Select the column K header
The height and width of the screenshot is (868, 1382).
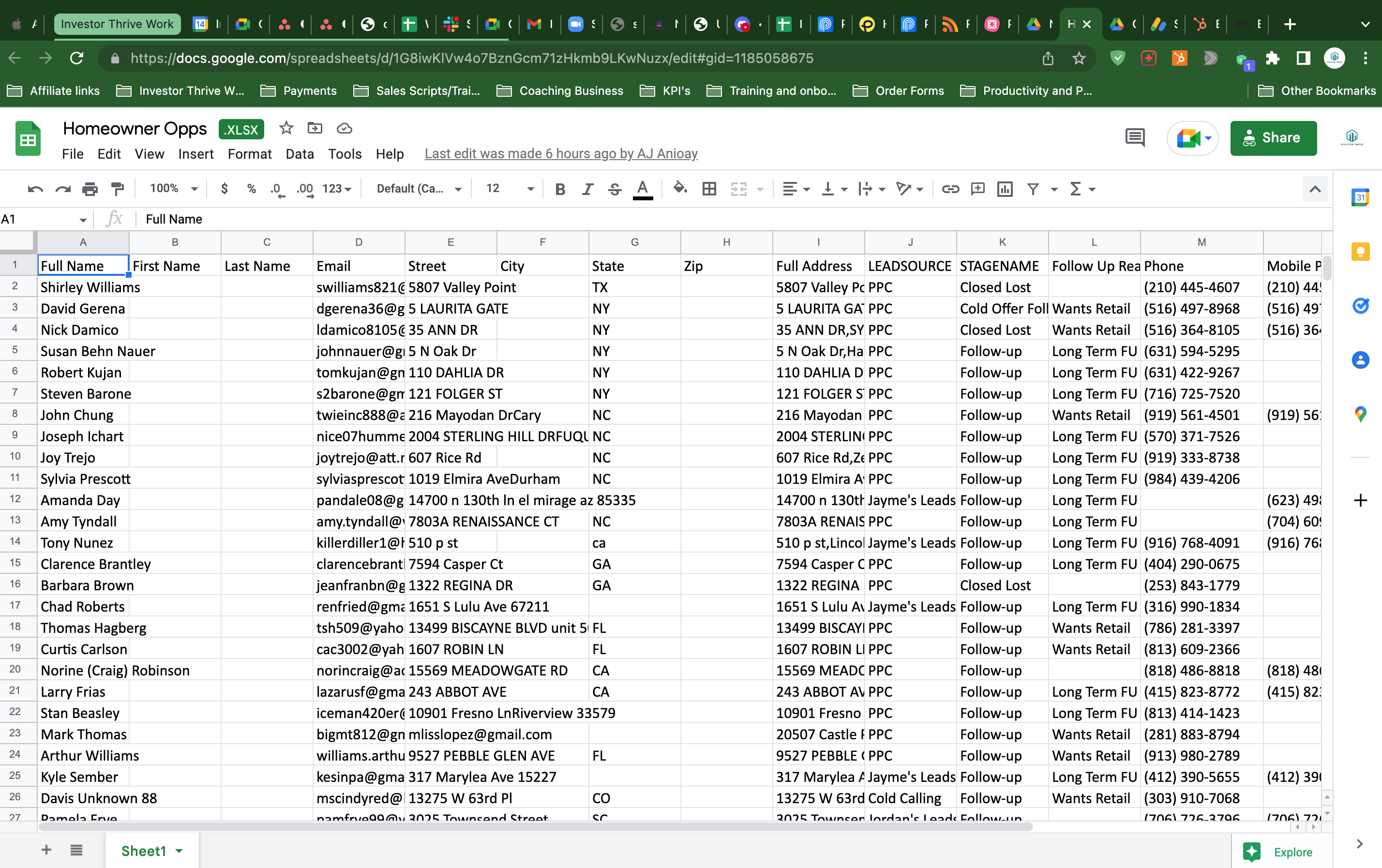[1002, 242]
